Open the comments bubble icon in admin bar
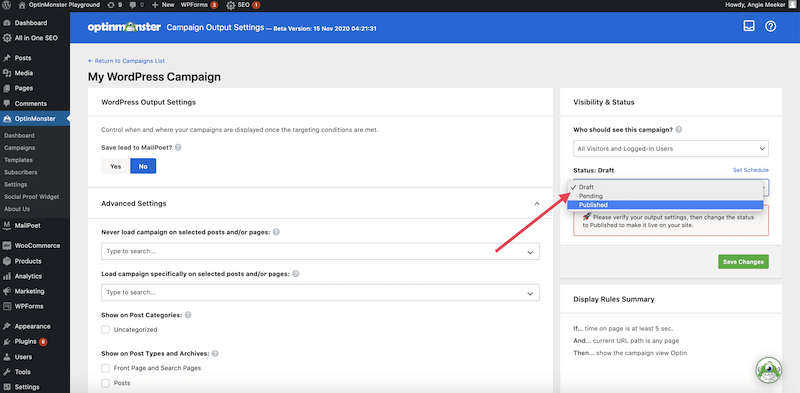Screen dimensions: 800x393 pyautogui.click(x=132, y=5)
